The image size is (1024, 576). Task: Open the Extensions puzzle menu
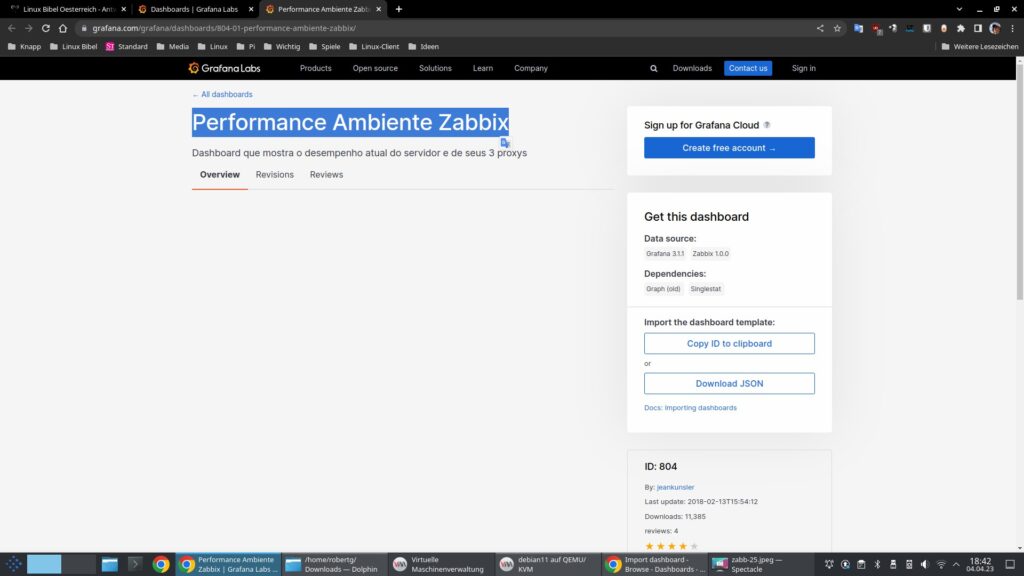pyautogui.click(x=961, y=28)
